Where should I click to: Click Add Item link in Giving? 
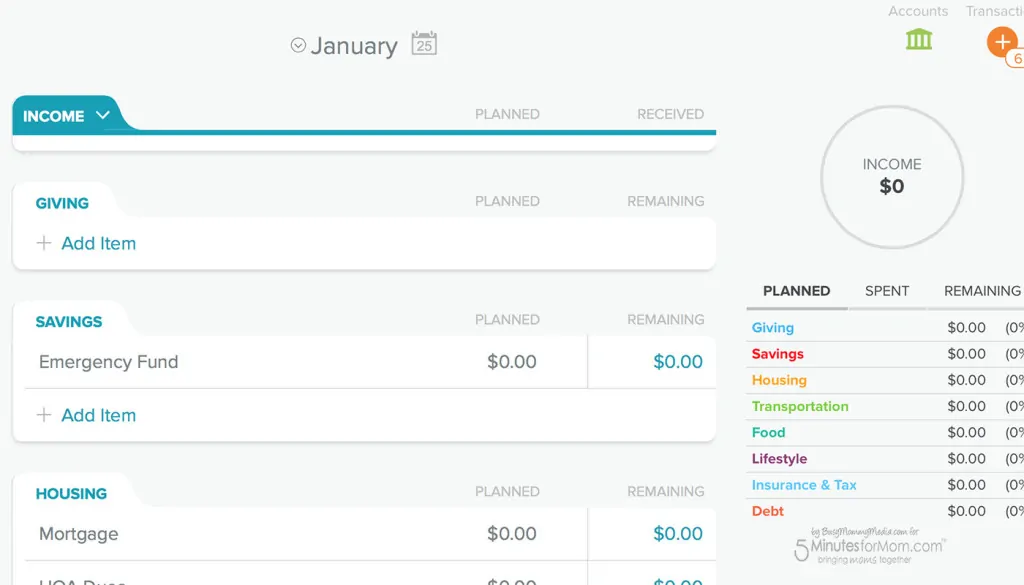[x=98, y=243]
